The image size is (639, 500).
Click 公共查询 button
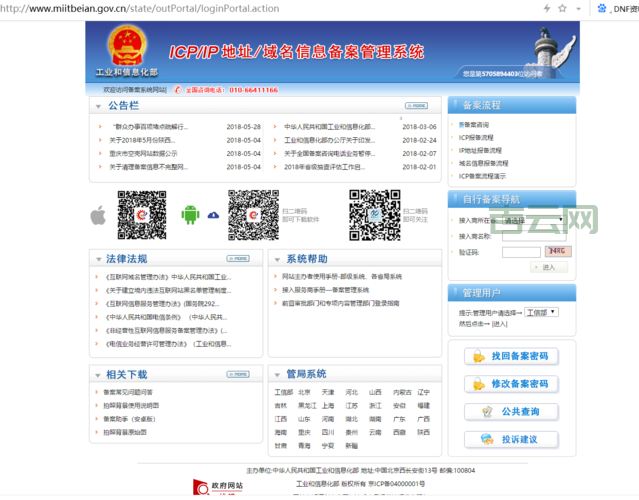tap(511, 412)
